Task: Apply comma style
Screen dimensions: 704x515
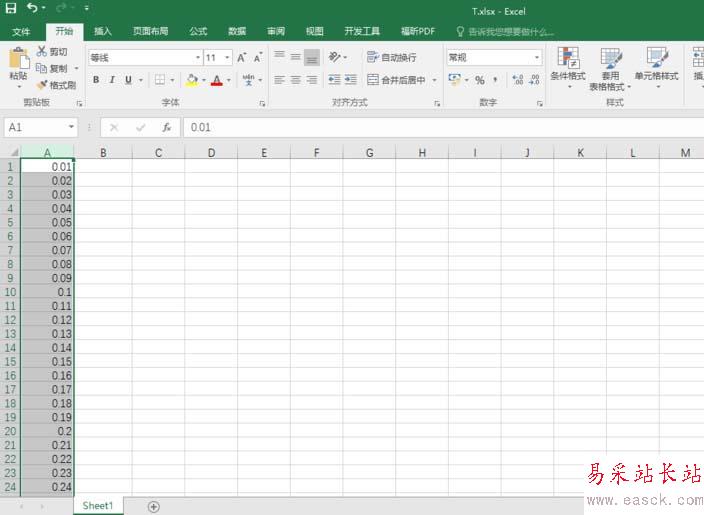Action: 496,80
